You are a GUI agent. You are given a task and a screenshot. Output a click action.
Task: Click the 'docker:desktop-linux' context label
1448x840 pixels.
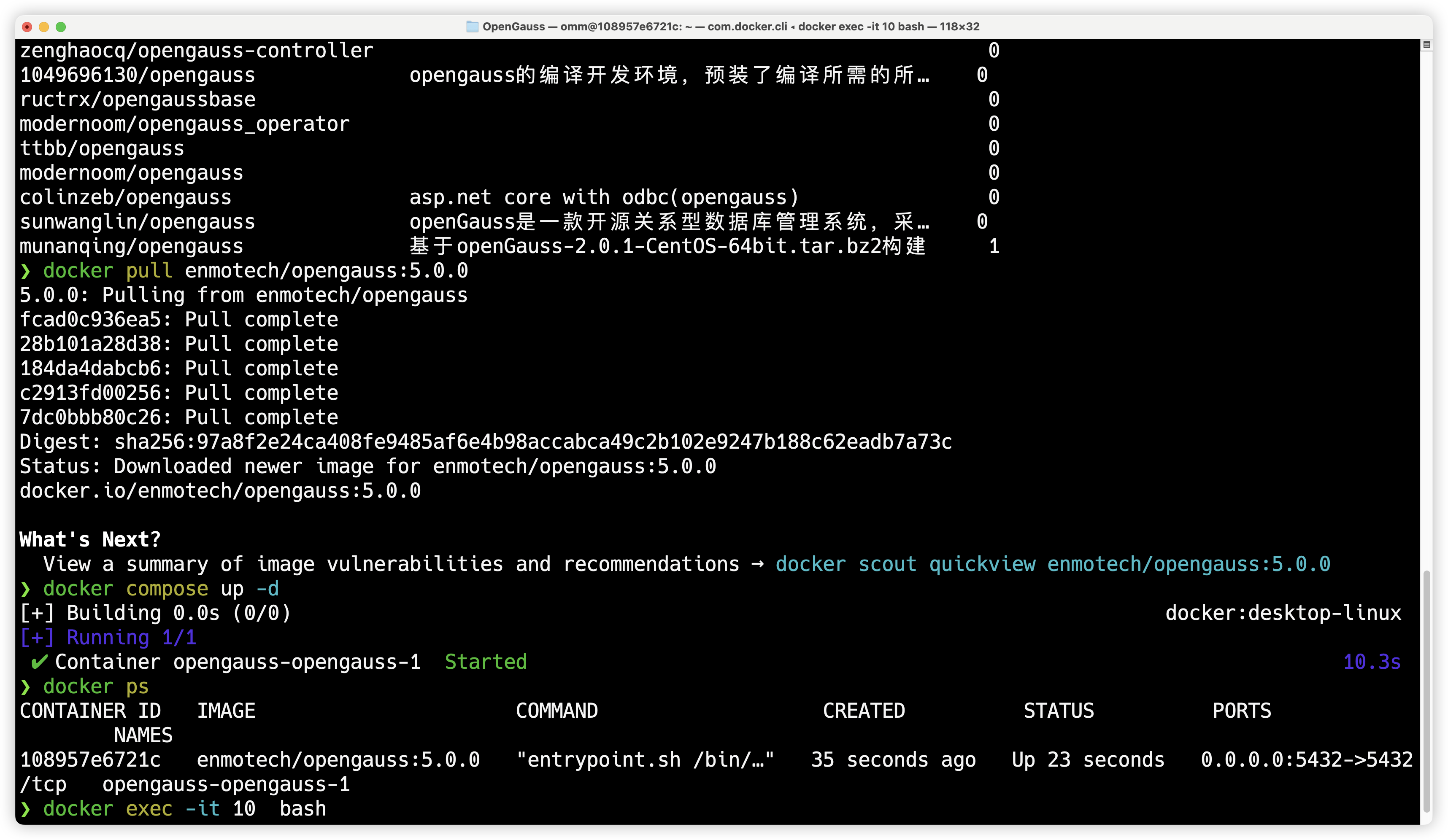pos(1283,613)
